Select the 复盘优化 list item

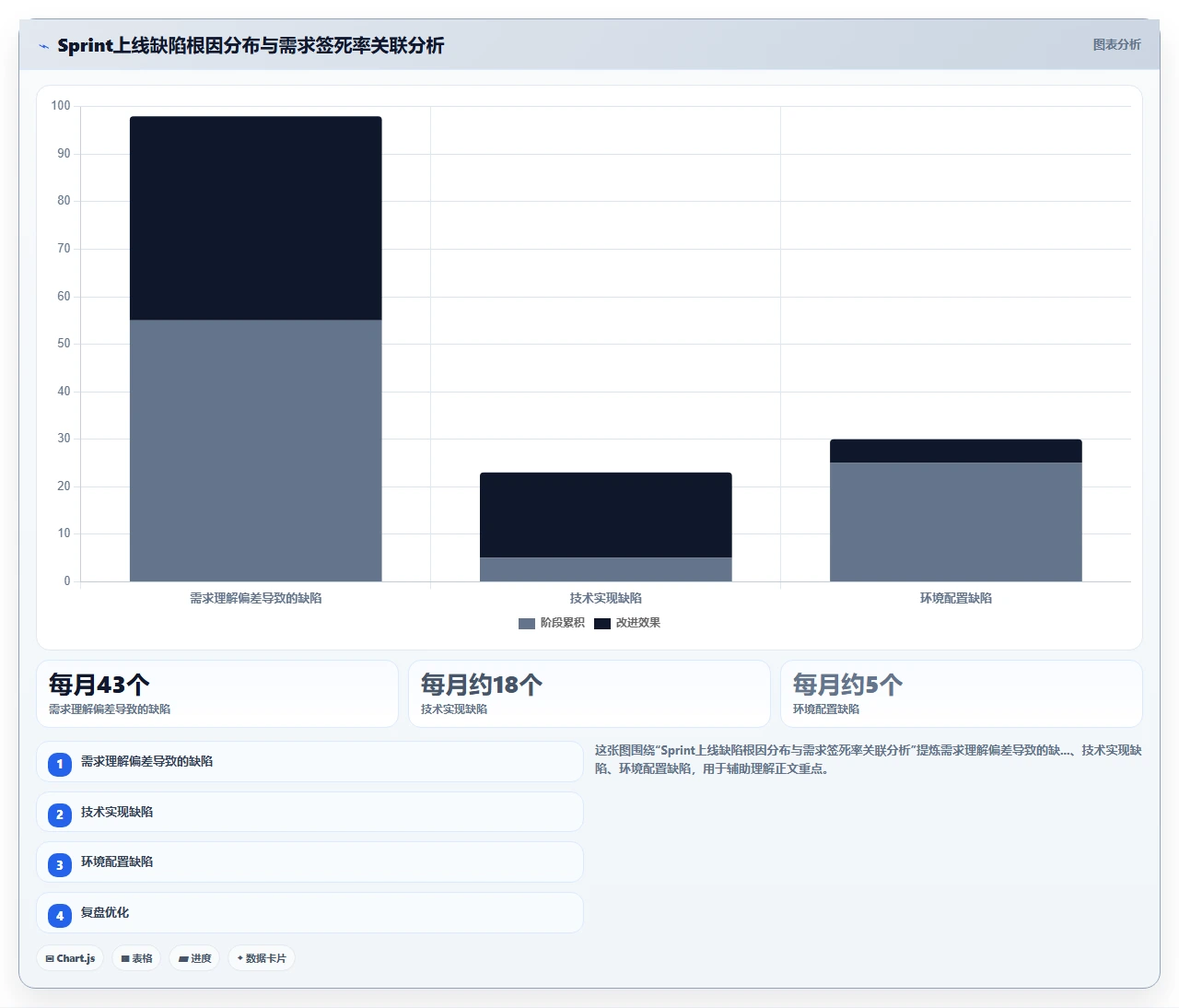[x=309, y=913]
